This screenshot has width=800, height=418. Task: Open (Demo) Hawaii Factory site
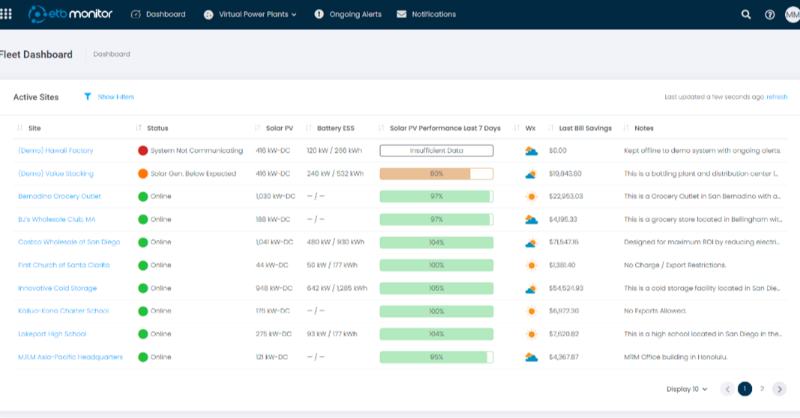[56, 151]
